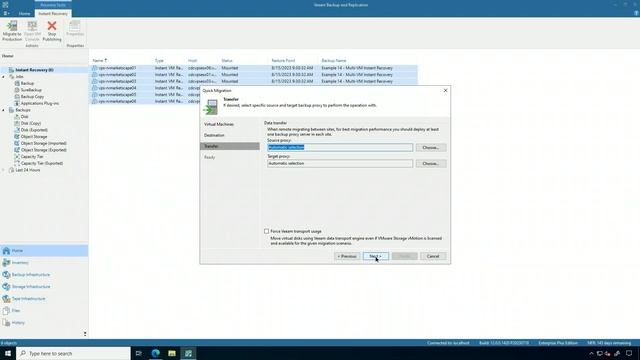Viewport: 640px width, 360px height.
Task: Switch to the Home ribbon tab
Action: click(24, 13)
